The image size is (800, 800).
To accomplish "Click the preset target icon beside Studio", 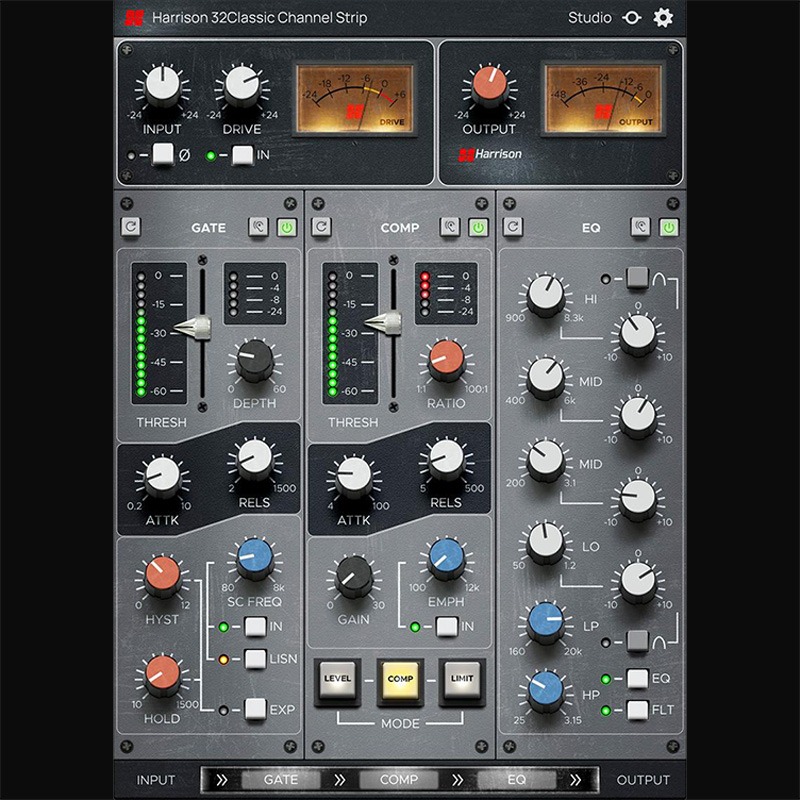I will pyautogui.click(x=632, y=18).
